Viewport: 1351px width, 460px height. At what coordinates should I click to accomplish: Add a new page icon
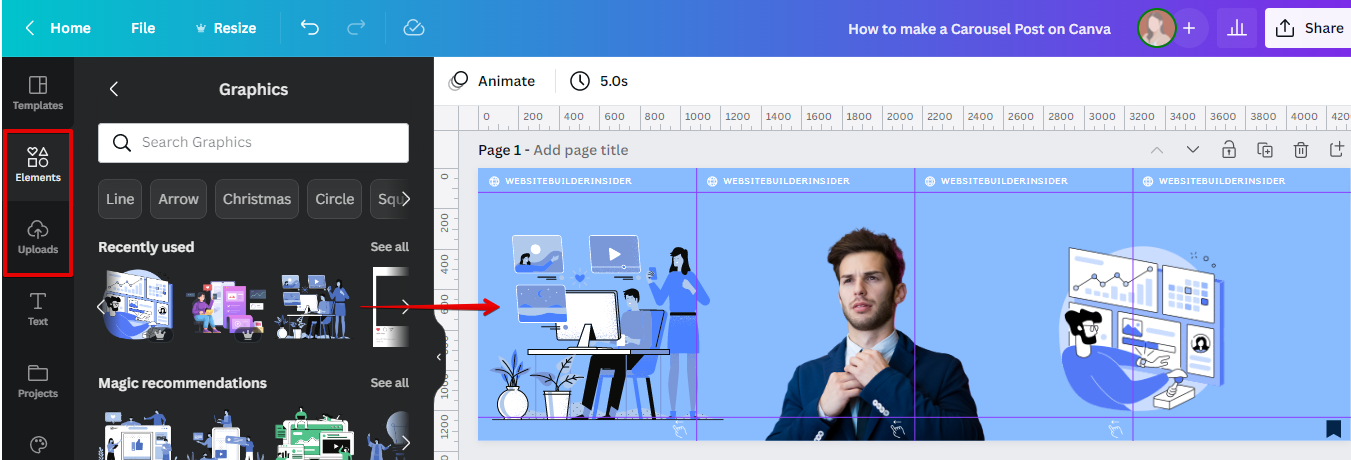click(1337, 150)
